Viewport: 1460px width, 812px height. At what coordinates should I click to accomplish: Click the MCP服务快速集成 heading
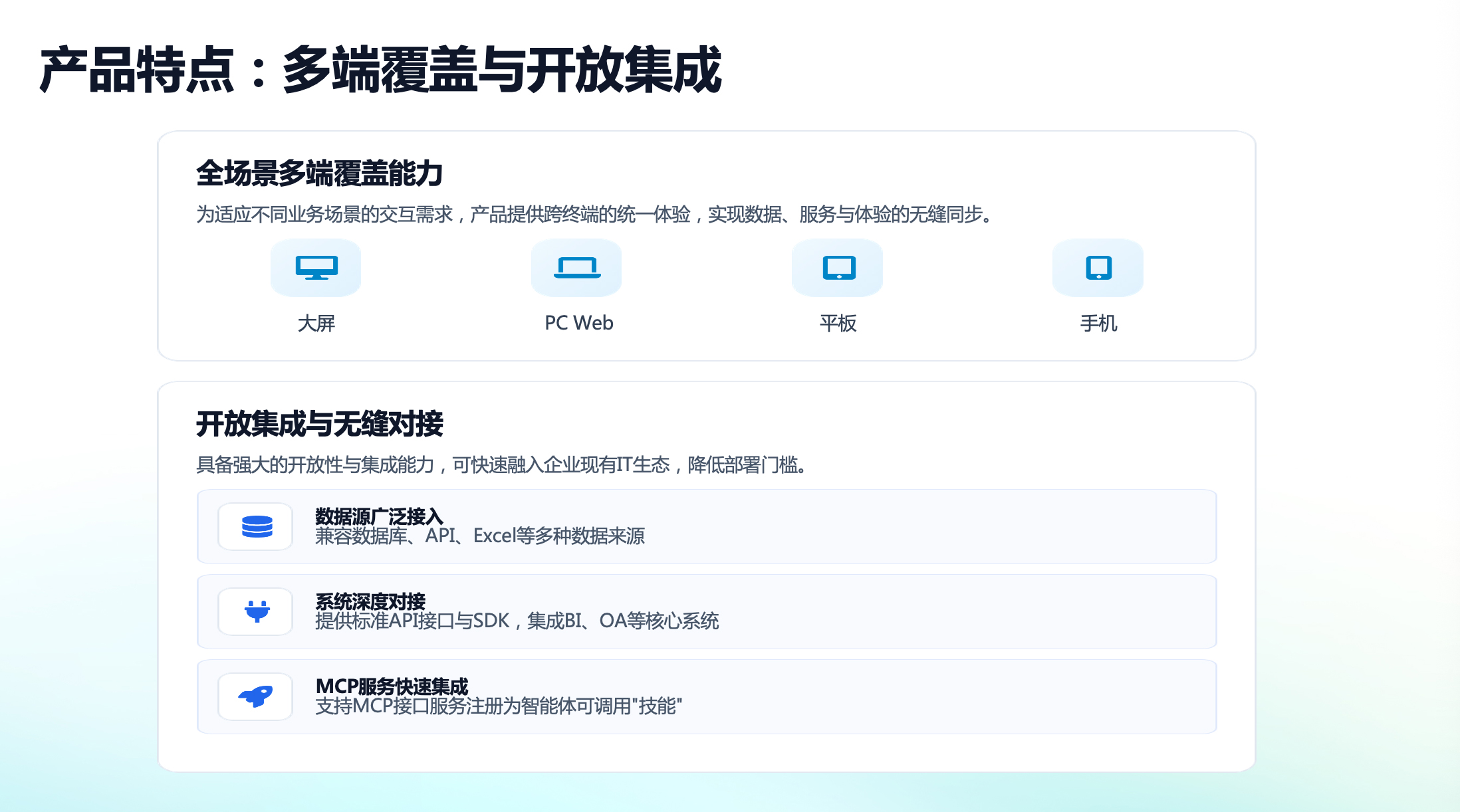tap(392, 686)
